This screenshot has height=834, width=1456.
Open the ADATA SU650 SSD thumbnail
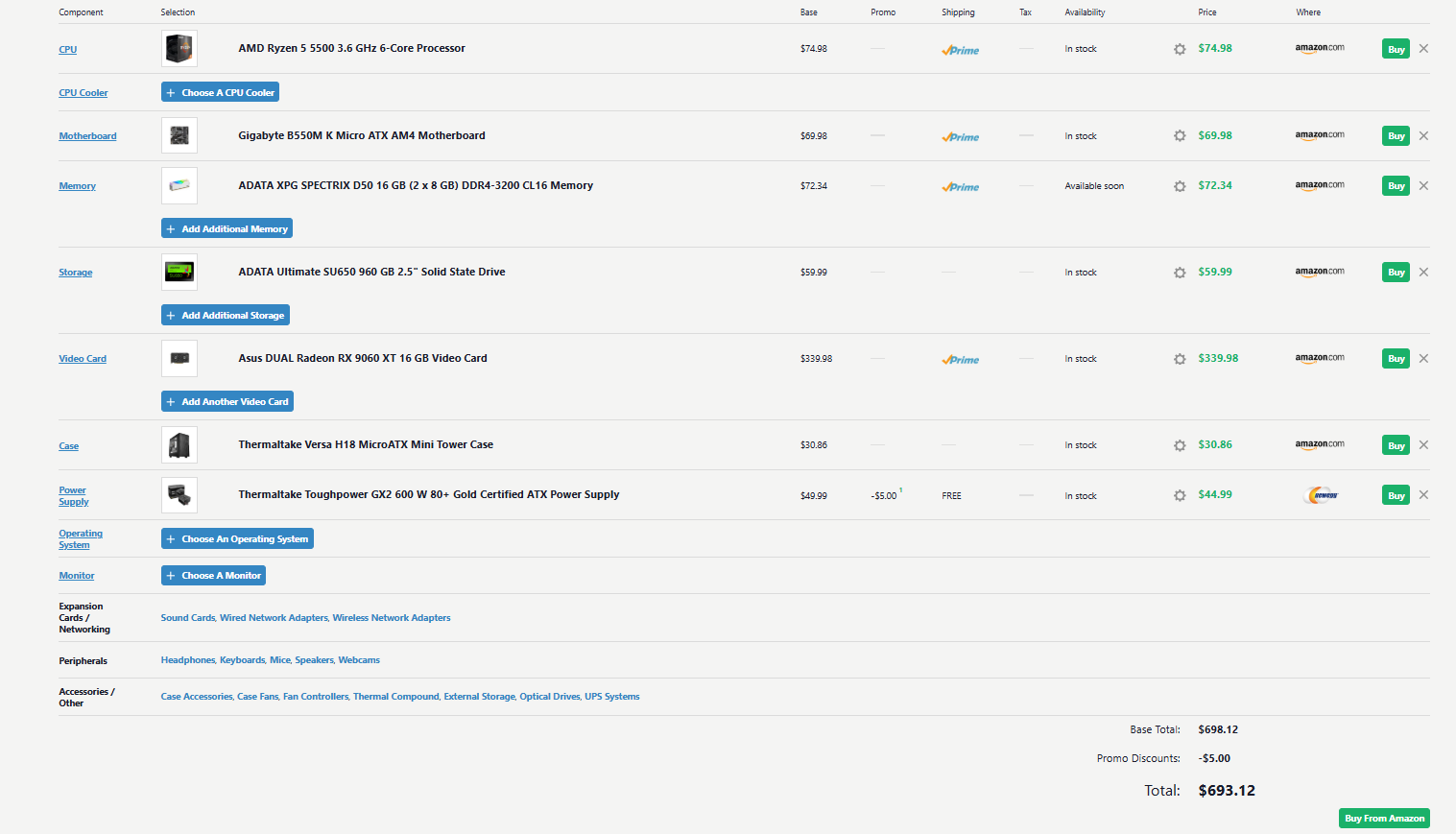tap(179, 273)
